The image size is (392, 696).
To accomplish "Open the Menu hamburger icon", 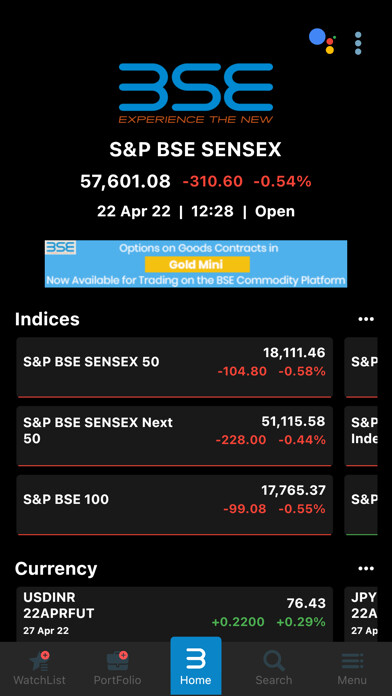I will click(x=352, y=661).
